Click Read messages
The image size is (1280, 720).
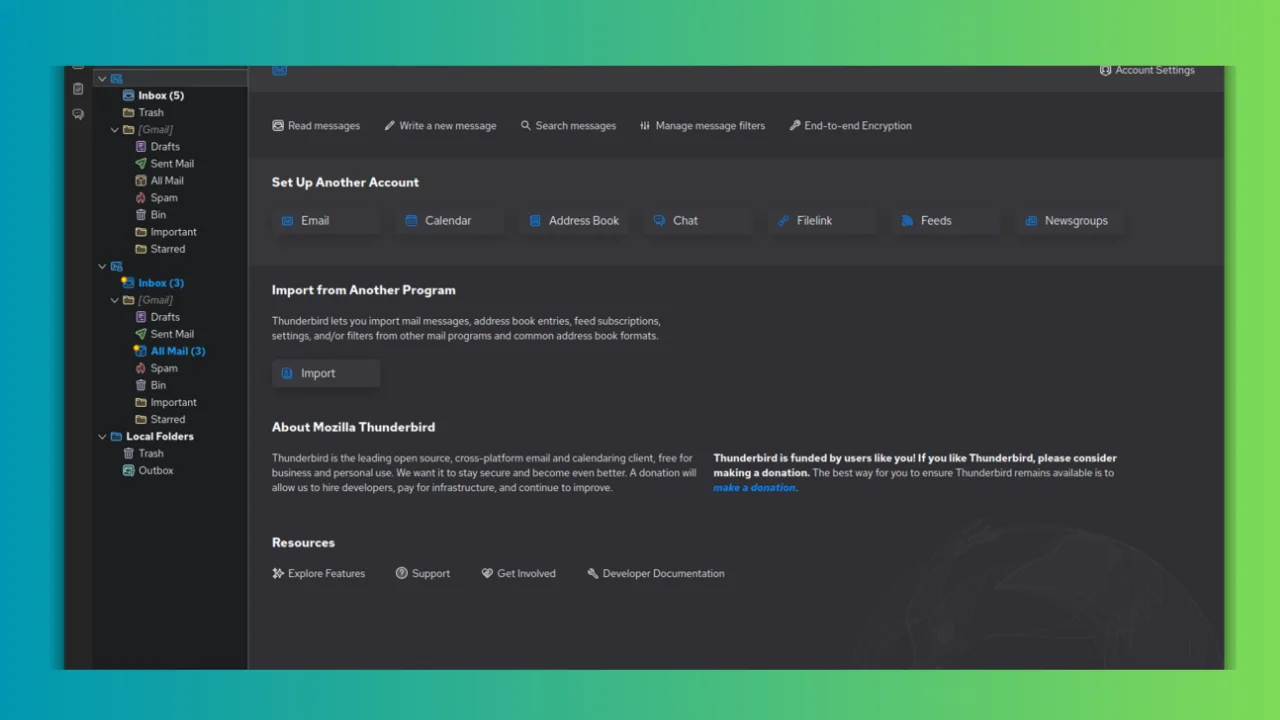point(316,126)
